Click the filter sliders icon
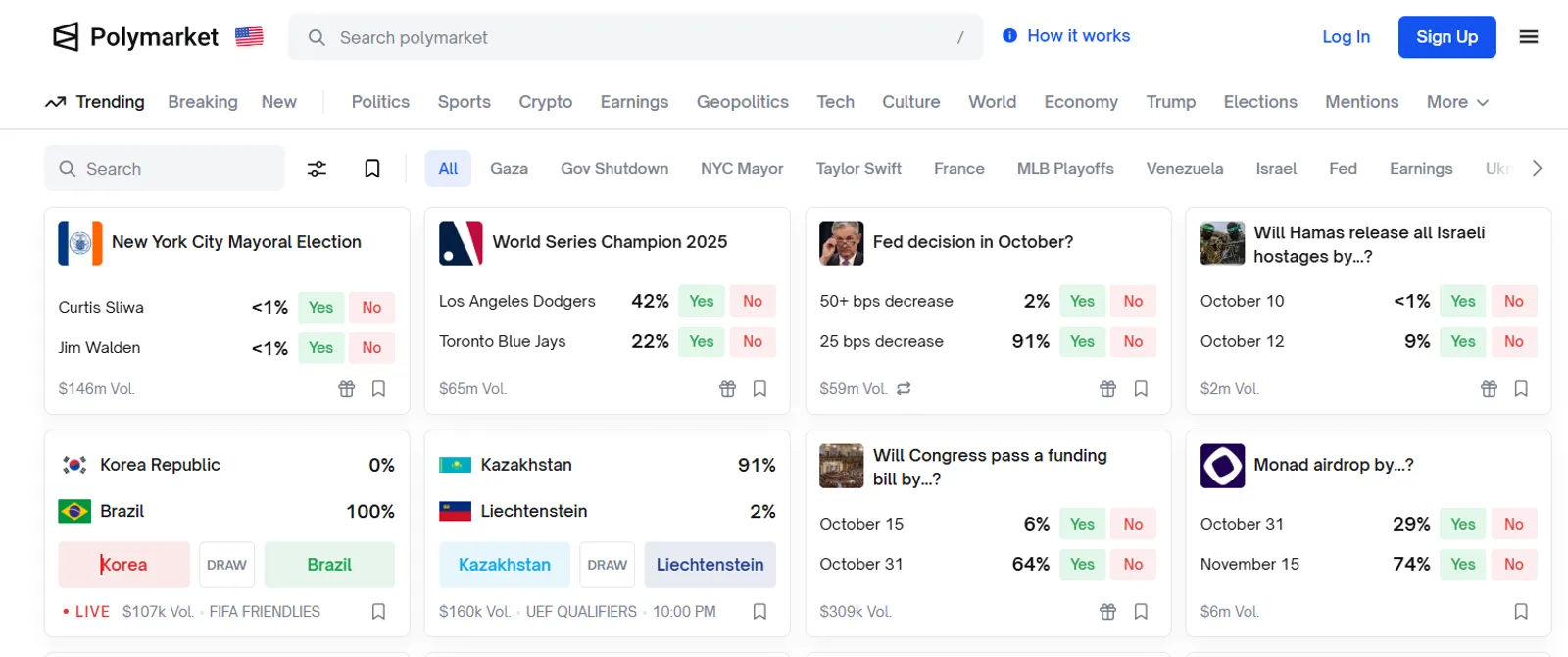 (317, 169)
